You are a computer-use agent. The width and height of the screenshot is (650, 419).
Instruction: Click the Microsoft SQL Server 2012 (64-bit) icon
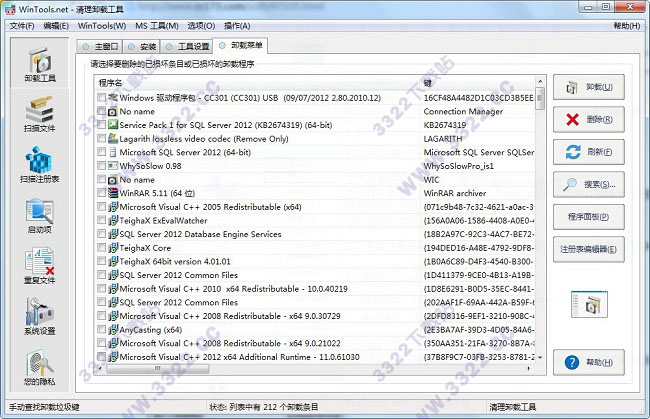[x=113, y=152]
